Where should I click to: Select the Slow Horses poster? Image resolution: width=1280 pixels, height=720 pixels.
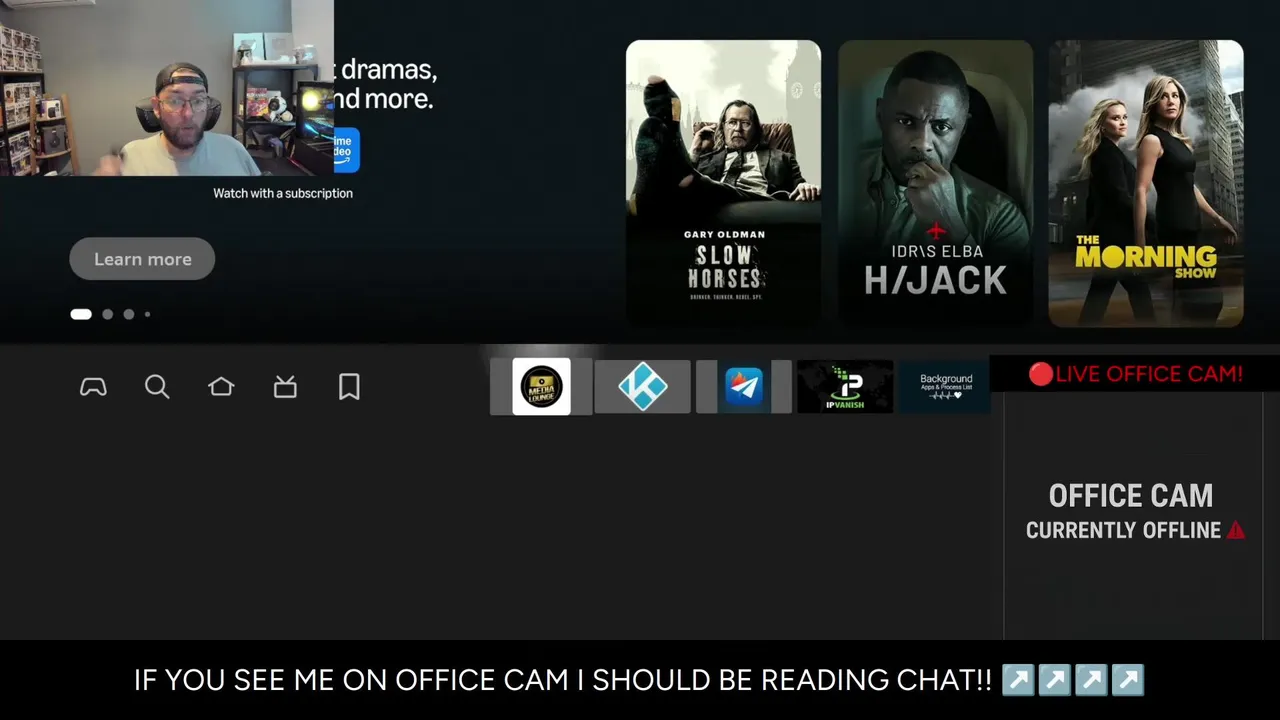[723, 183]
